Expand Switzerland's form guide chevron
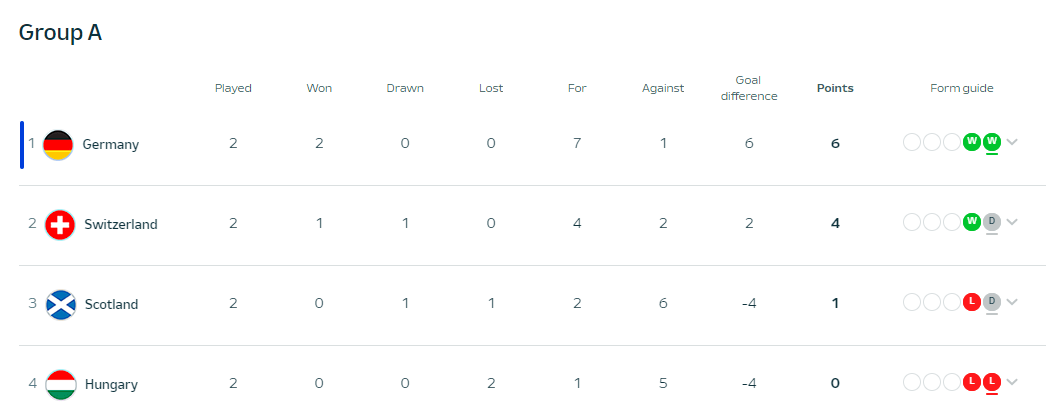Screen dimensions: 1062x420 tap(1012, 222)
